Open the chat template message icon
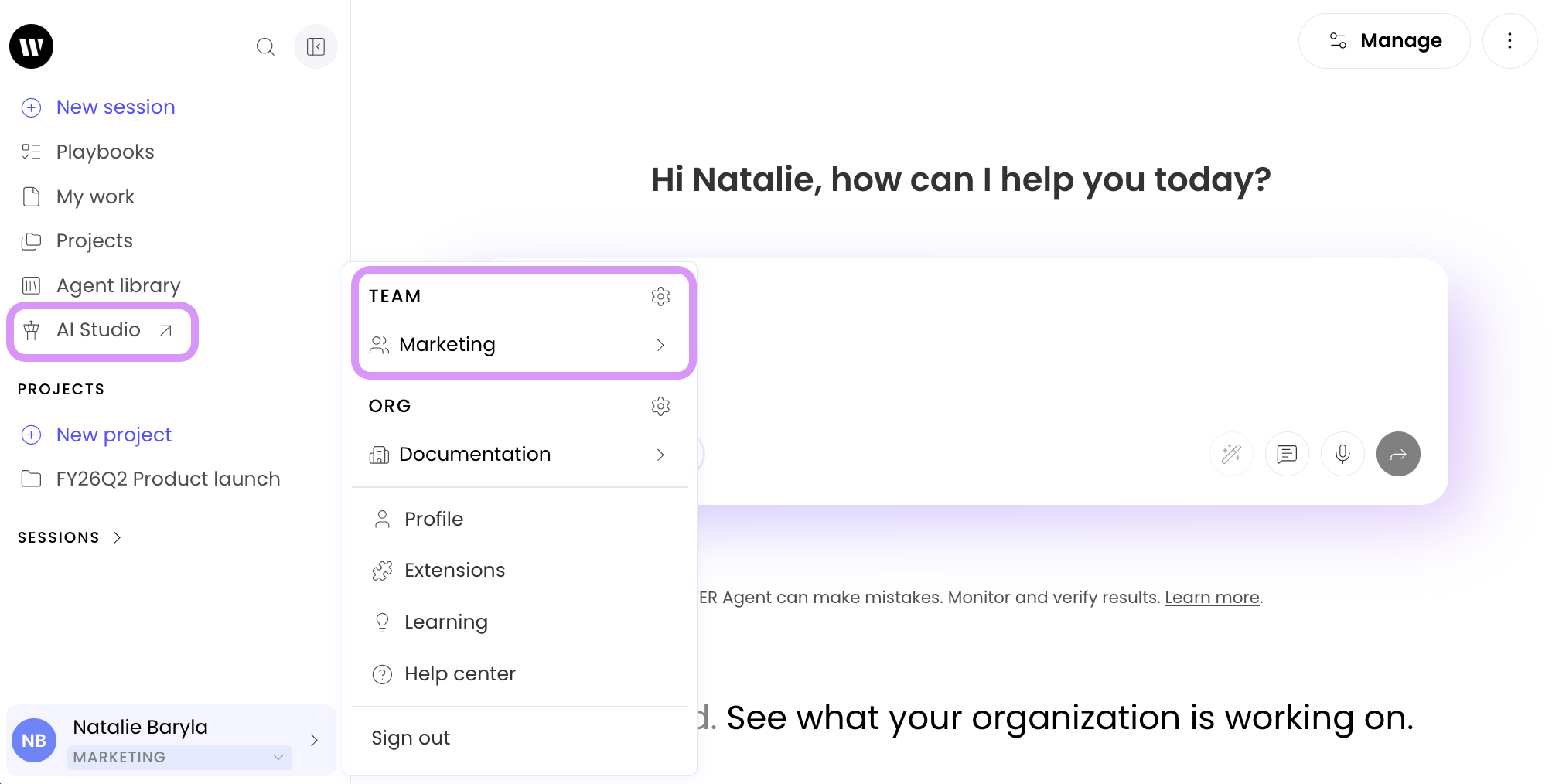 click(x=1287, y=454)
